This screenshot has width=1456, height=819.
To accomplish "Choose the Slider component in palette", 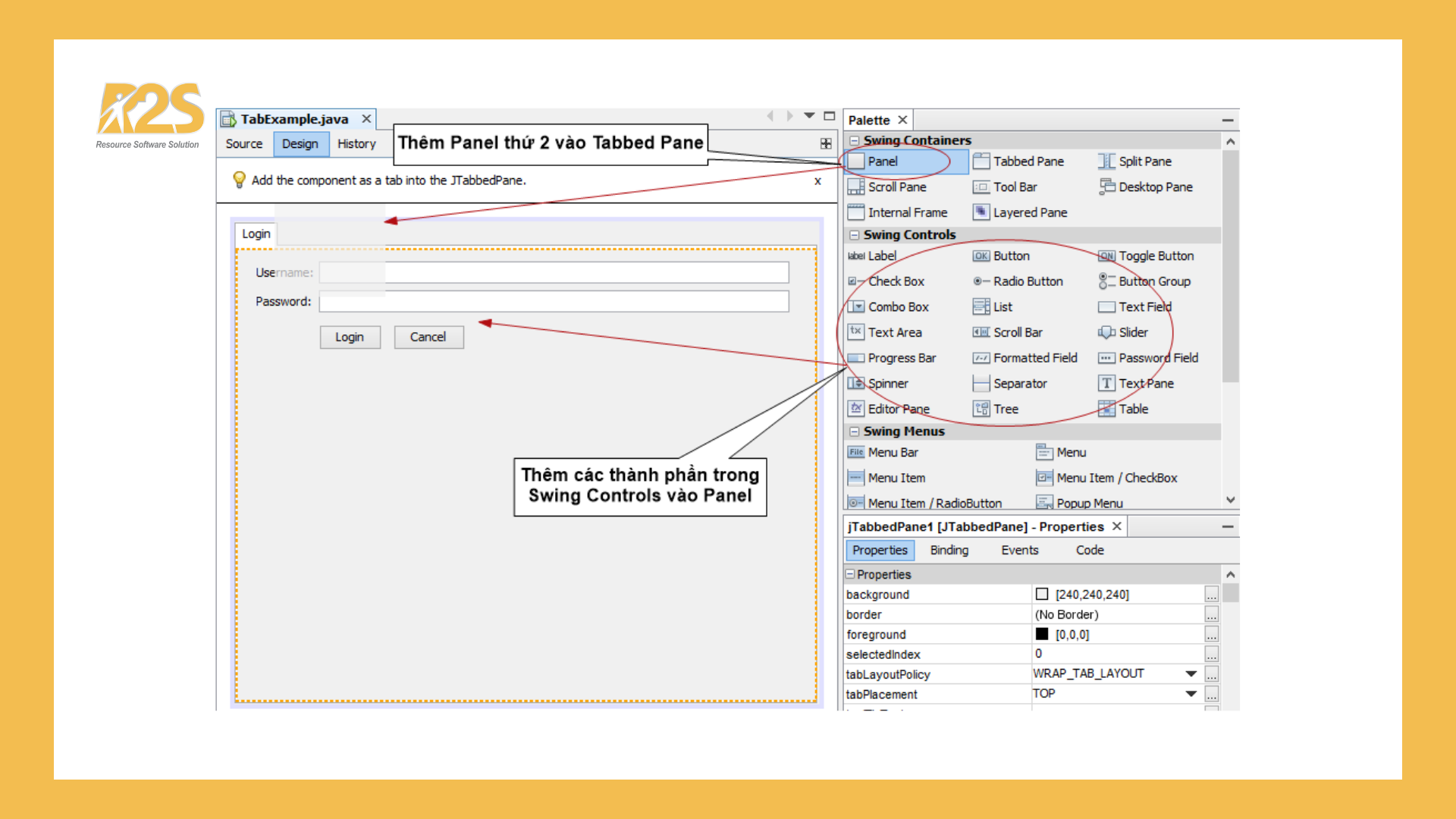I will coord(1106,332).
